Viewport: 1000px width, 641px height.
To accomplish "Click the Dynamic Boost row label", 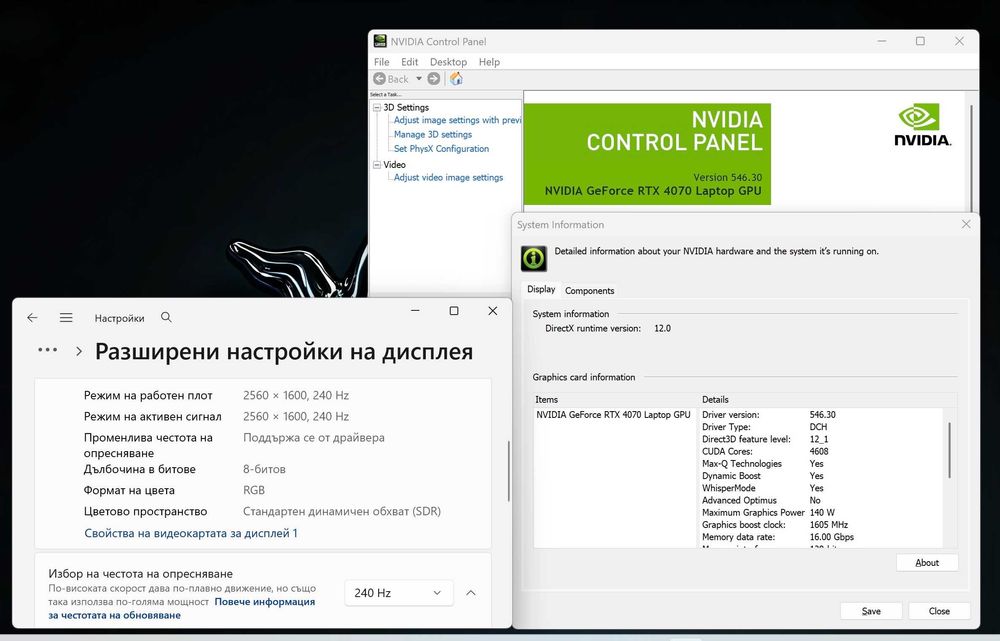I will pos(731,476).
